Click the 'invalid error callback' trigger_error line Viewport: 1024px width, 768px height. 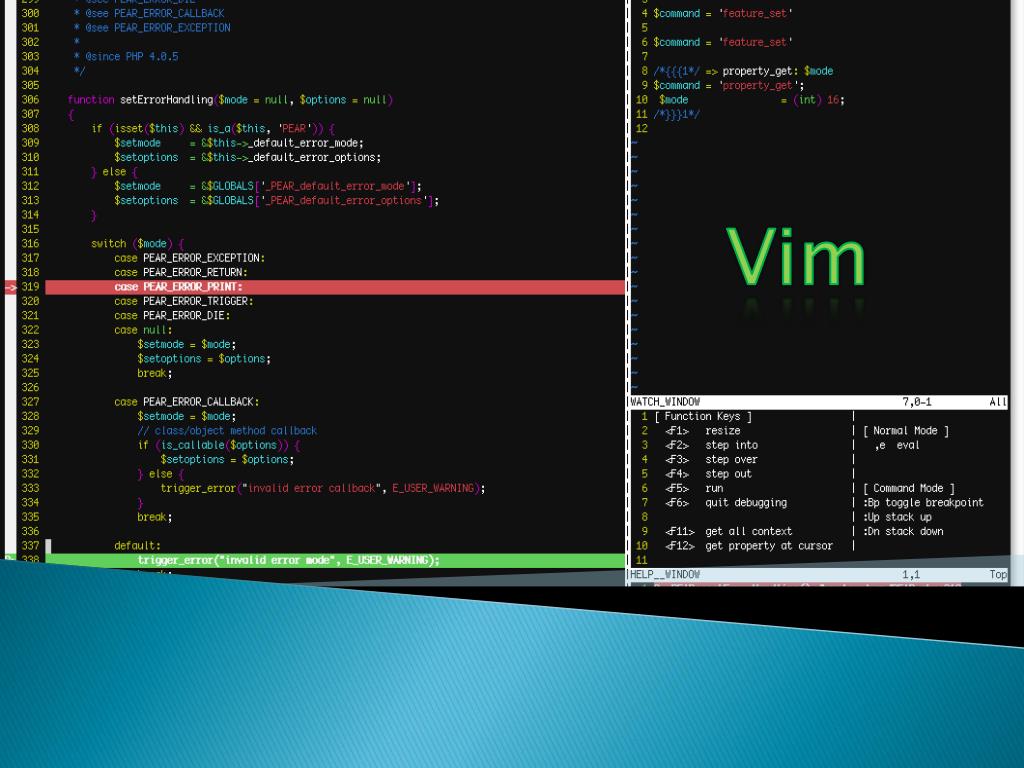click(x=323, y=488)
